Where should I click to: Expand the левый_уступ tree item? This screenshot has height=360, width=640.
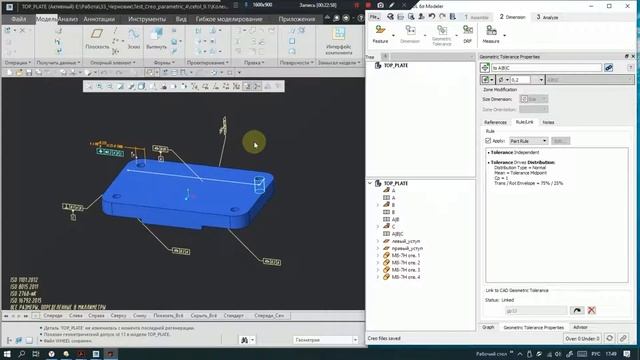(378, 241)
